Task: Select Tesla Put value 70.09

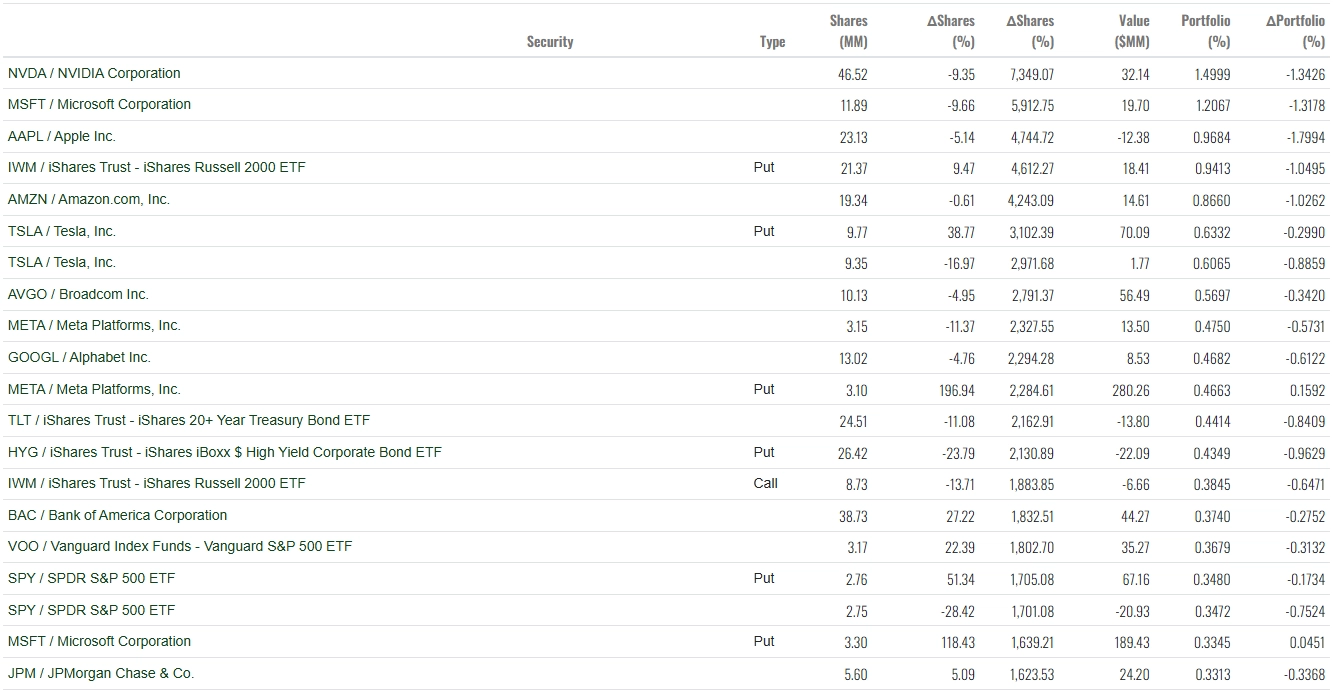Action: (1136, 232)
